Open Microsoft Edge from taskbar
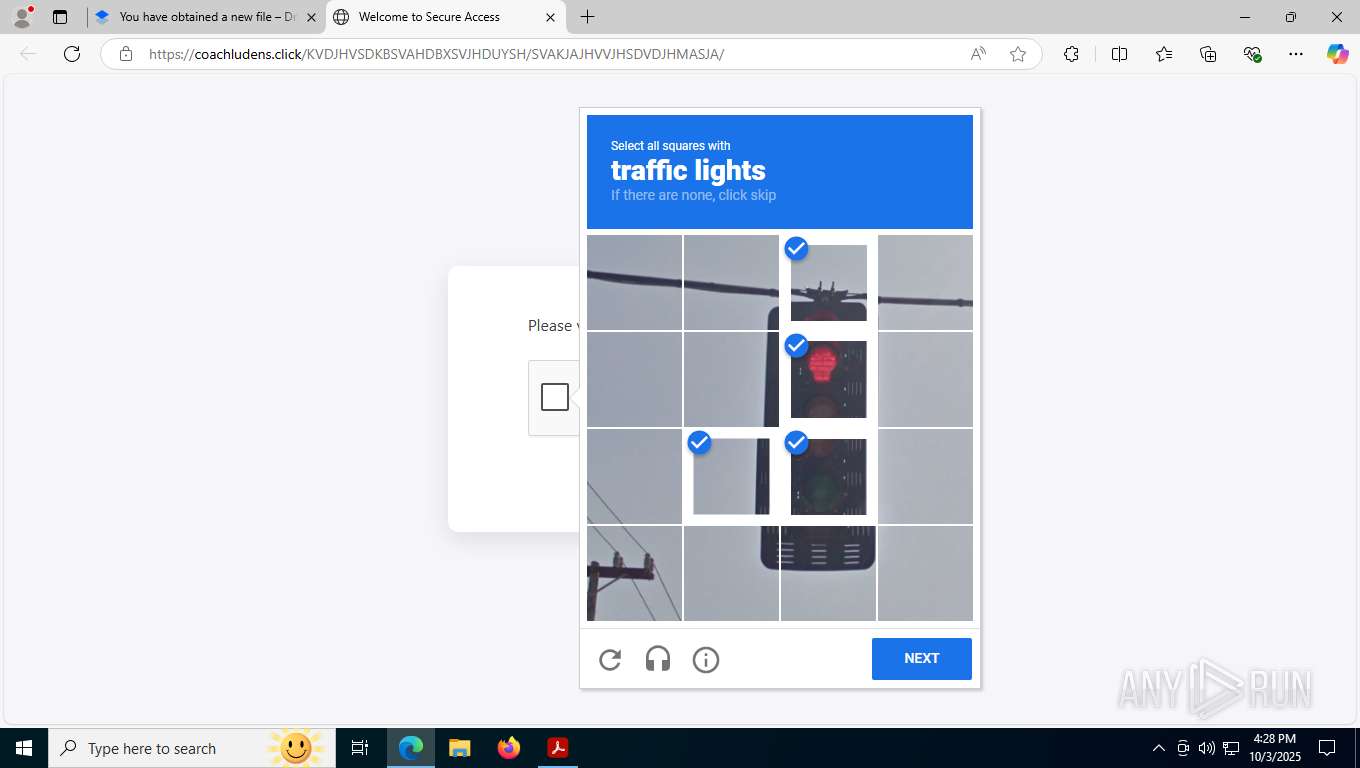This screenshot has height=768, width=1360. coord(411,748)
